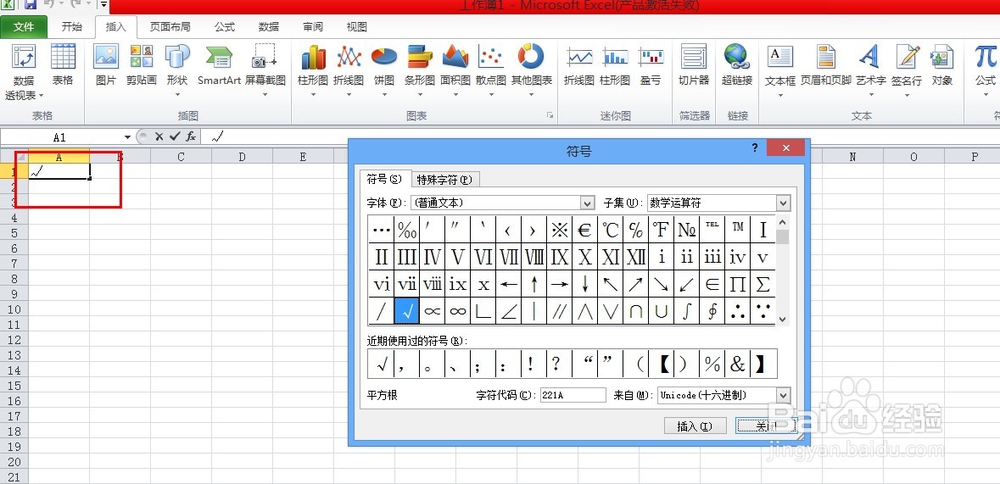The width and height of the screenshot is (1000, 484).
Task: Close the Symbol dialog with 关闭 button
Action: [766, 426]
